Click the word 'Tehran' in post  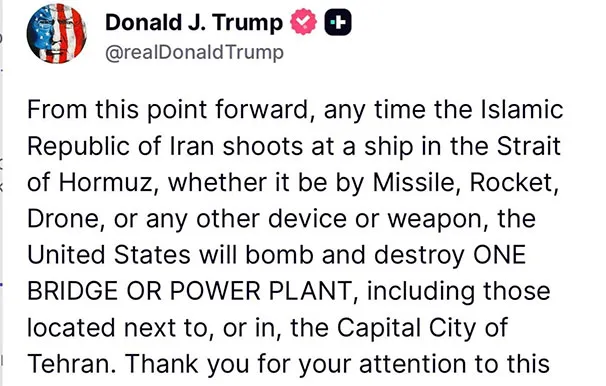coord(70,364)
